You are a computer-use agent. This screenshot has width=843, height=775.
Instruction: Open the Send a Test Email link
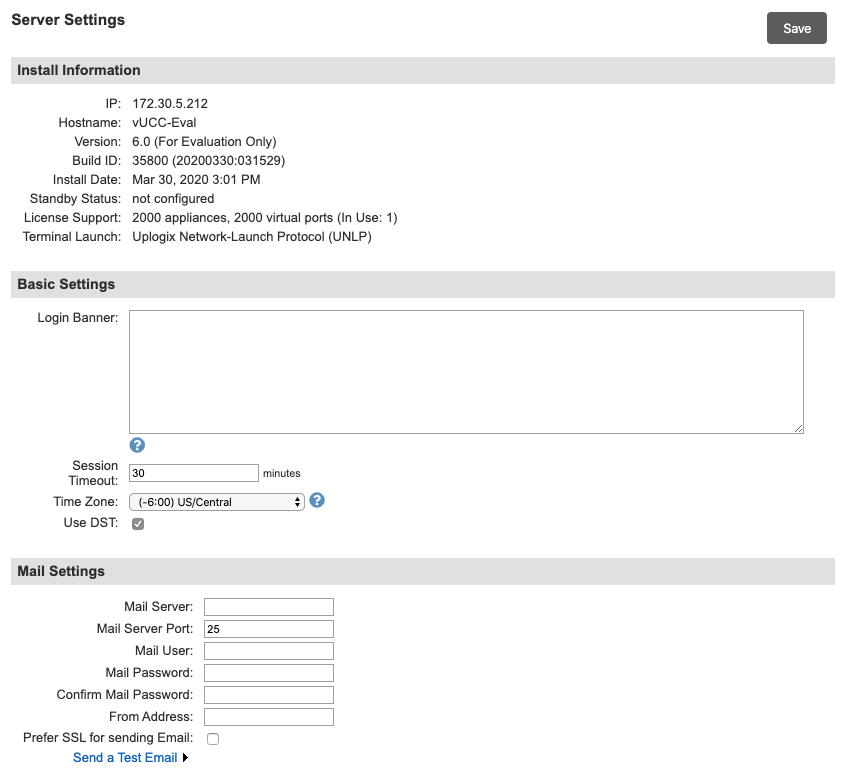[x=125, y=758]
